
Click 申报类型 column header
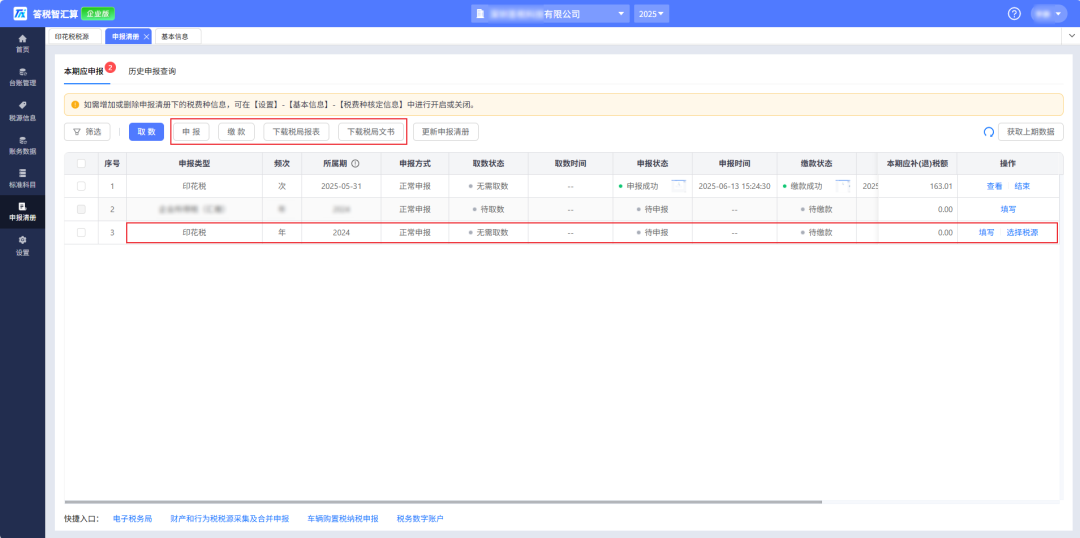tap(194, 164)
